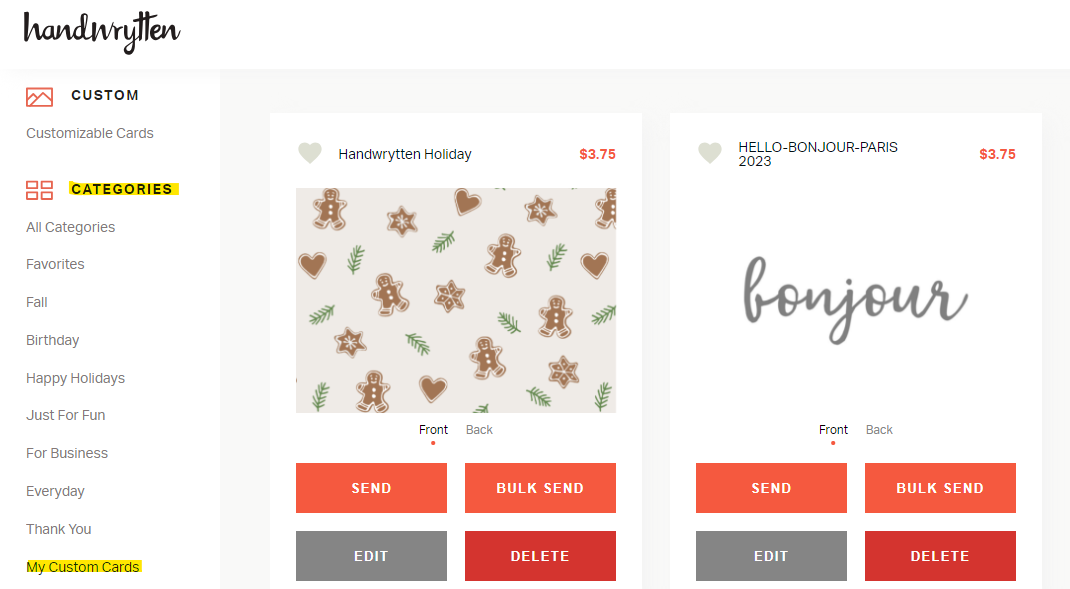The height and width of the screenshot is (589, 1070).
Task: Select the For Business category
Action: (x=67, y=453)
